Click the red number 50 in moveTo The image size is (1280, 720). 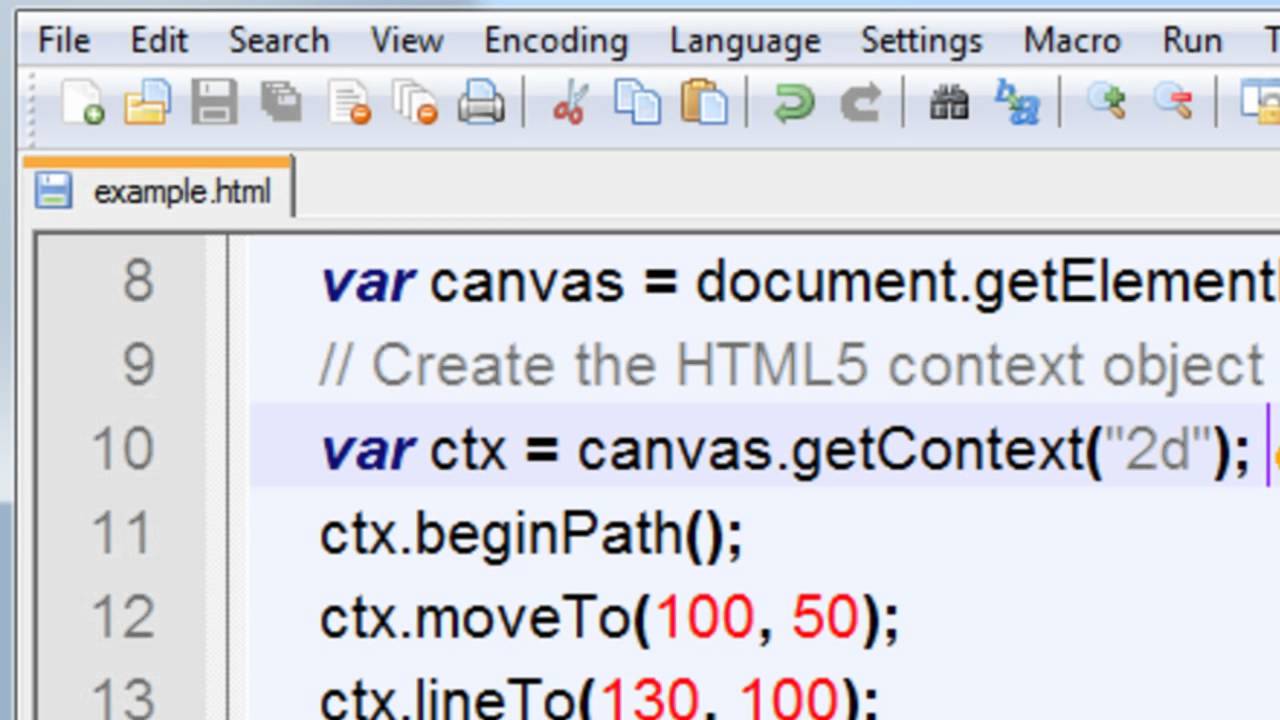click(x=825, y=619)
